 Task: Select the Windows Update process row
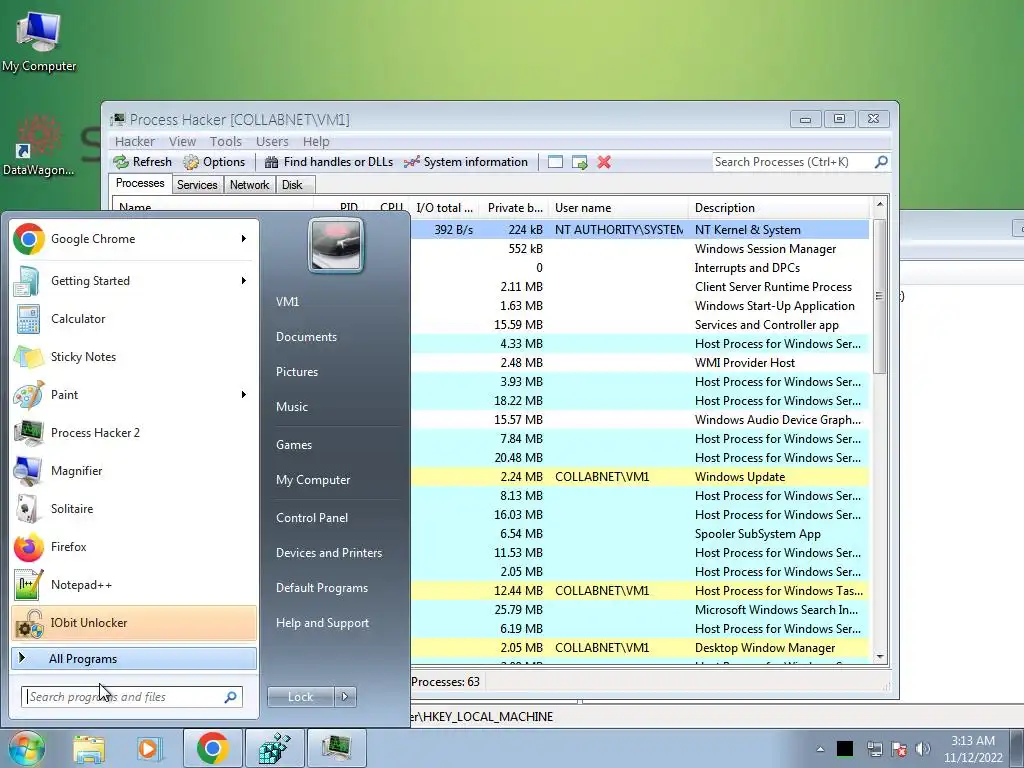point(640,477)
